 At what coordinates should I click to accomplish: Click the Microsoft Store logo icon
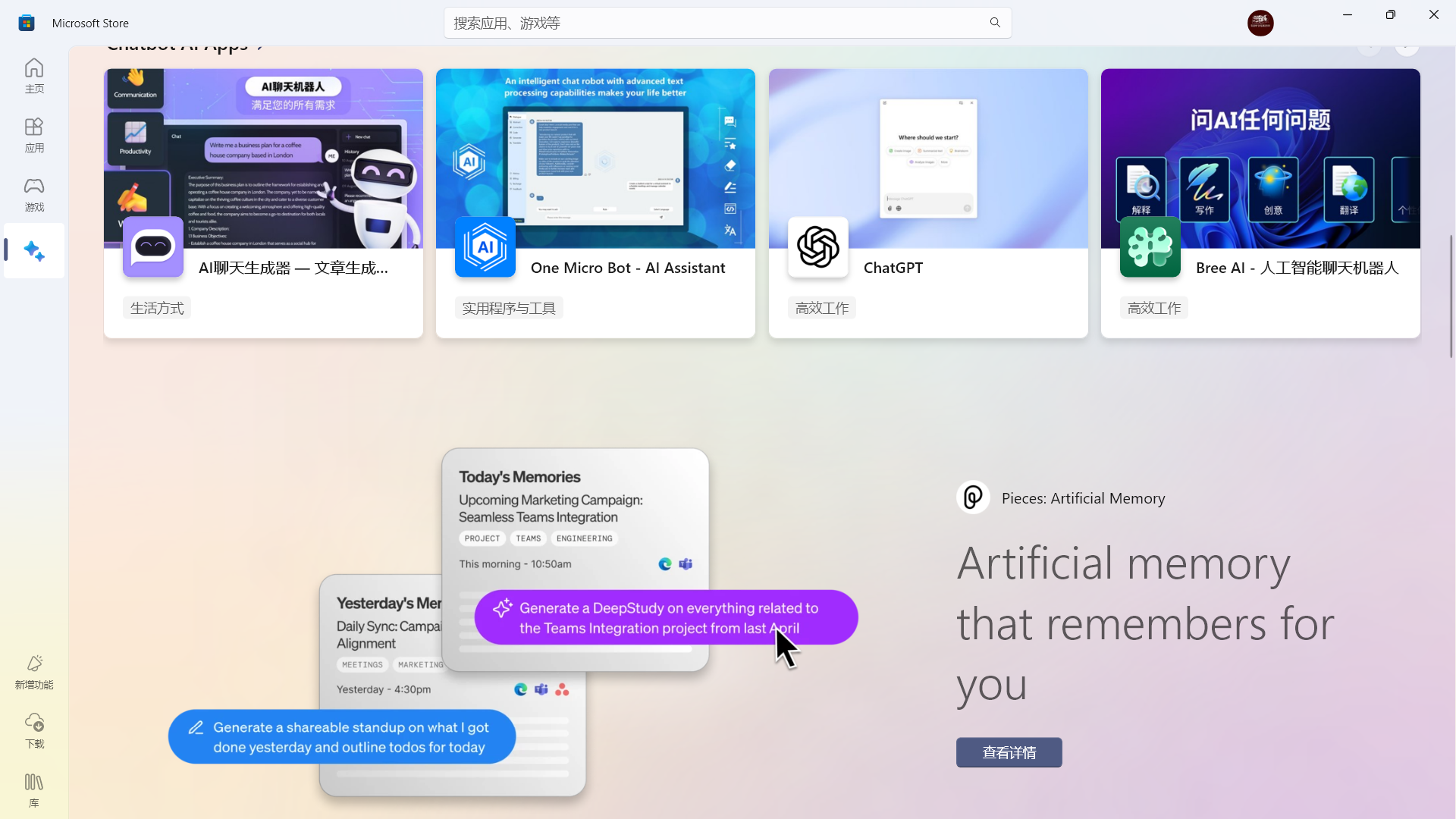coord(27,23)
